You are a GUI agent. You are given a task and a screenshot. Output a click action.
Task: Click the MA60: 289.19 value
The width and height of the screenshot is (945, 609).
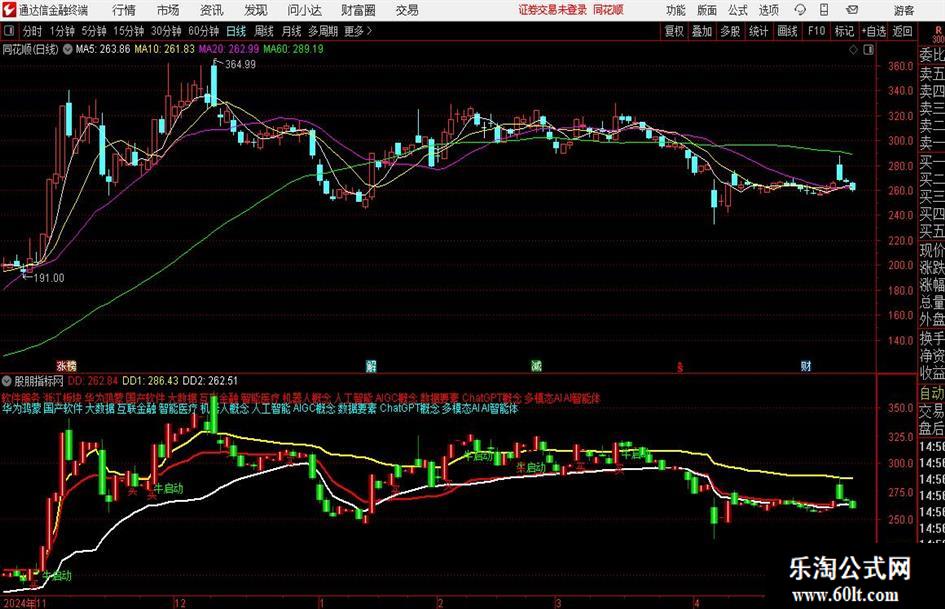pyautogui.click(x=294, y=49)
